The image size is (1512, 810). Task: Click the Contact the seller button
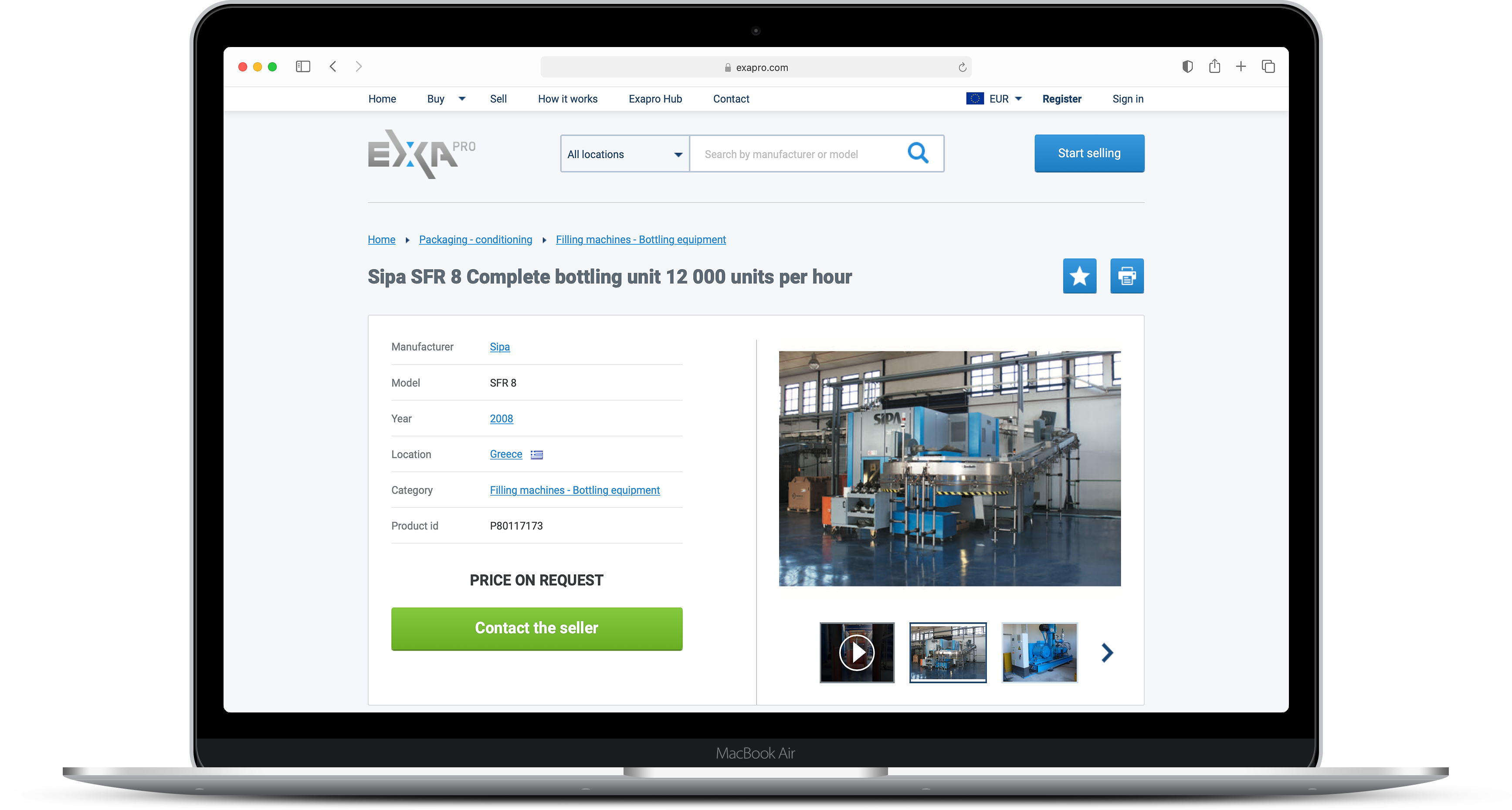click(x=536, y=627)
